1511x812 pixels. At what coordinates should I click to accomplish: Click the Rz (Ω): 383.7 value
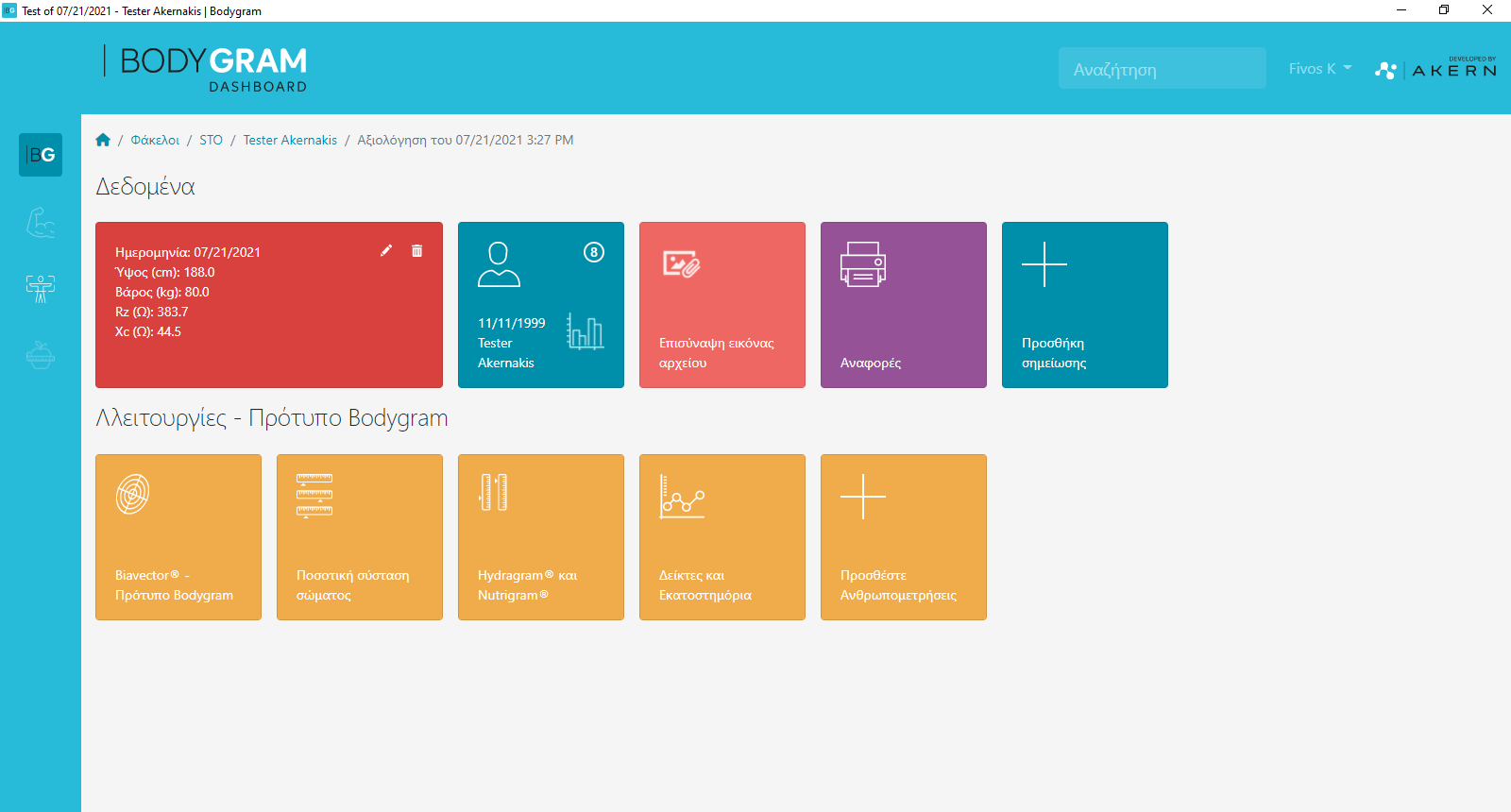click(152, 312)
